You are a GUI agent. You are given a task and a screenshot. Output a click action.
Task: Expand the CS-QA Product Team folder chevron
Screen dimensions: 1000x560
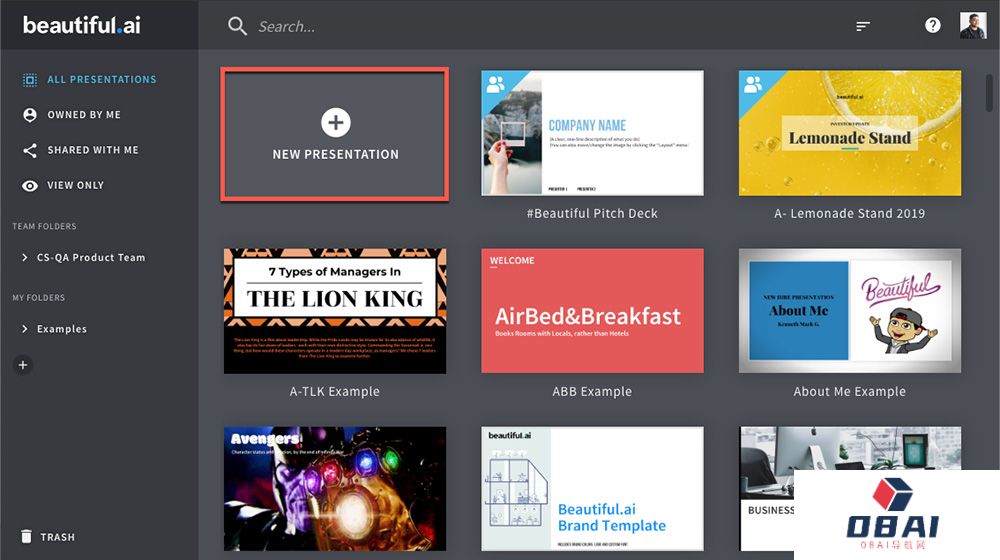(x=25, y=258)
